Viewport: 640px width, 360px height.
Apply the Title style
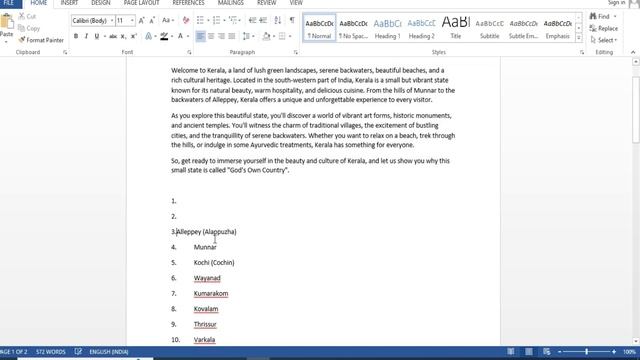click(456, 28)
